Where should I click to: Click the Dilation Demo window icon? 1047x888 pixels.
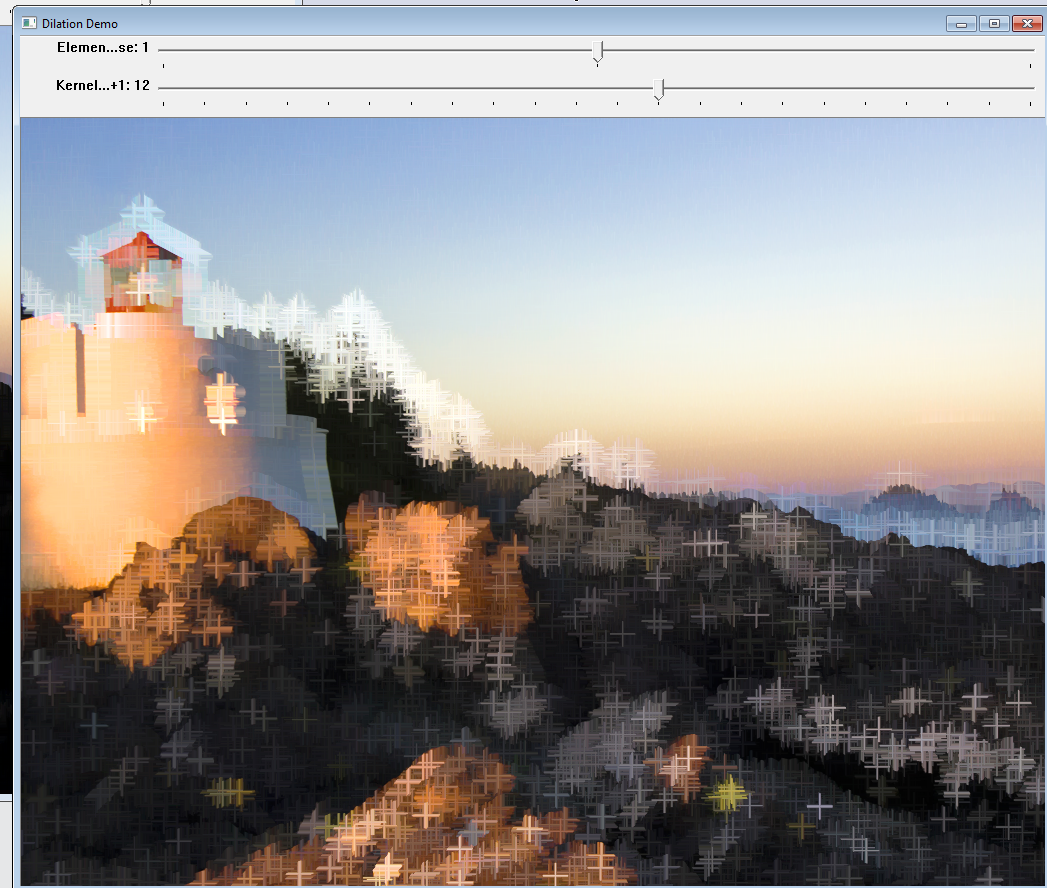29,23
